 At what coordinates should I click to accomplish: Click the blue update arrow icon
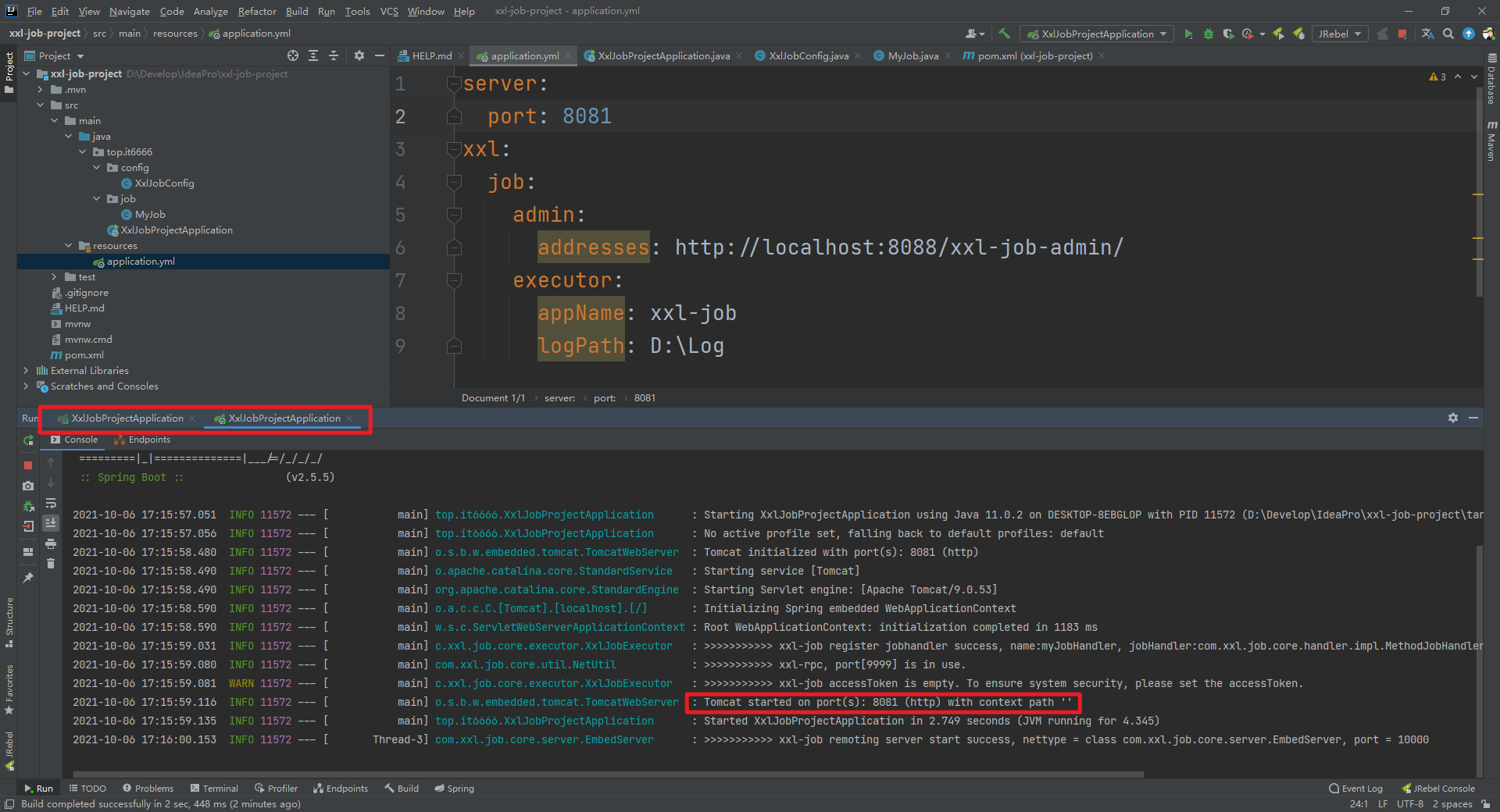[1469, 34]
